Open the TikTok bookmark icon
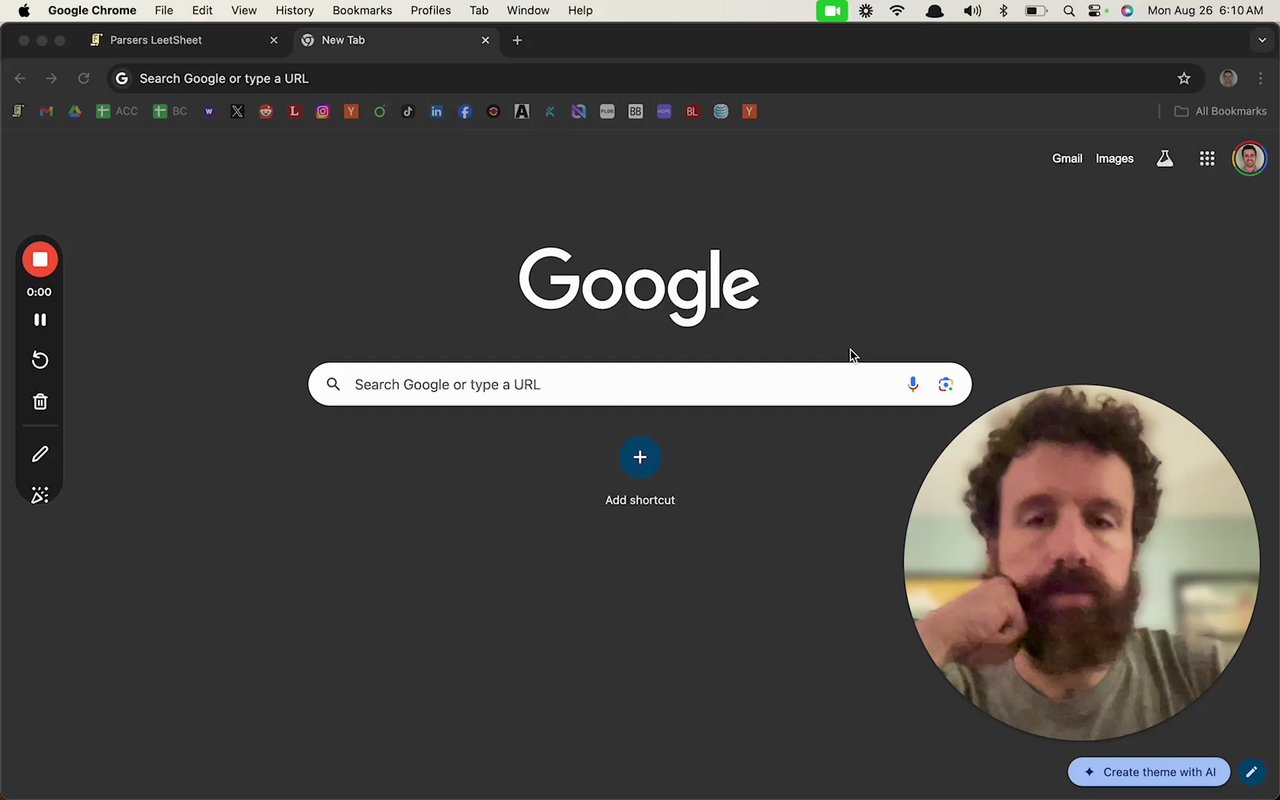 coord(408,112)
